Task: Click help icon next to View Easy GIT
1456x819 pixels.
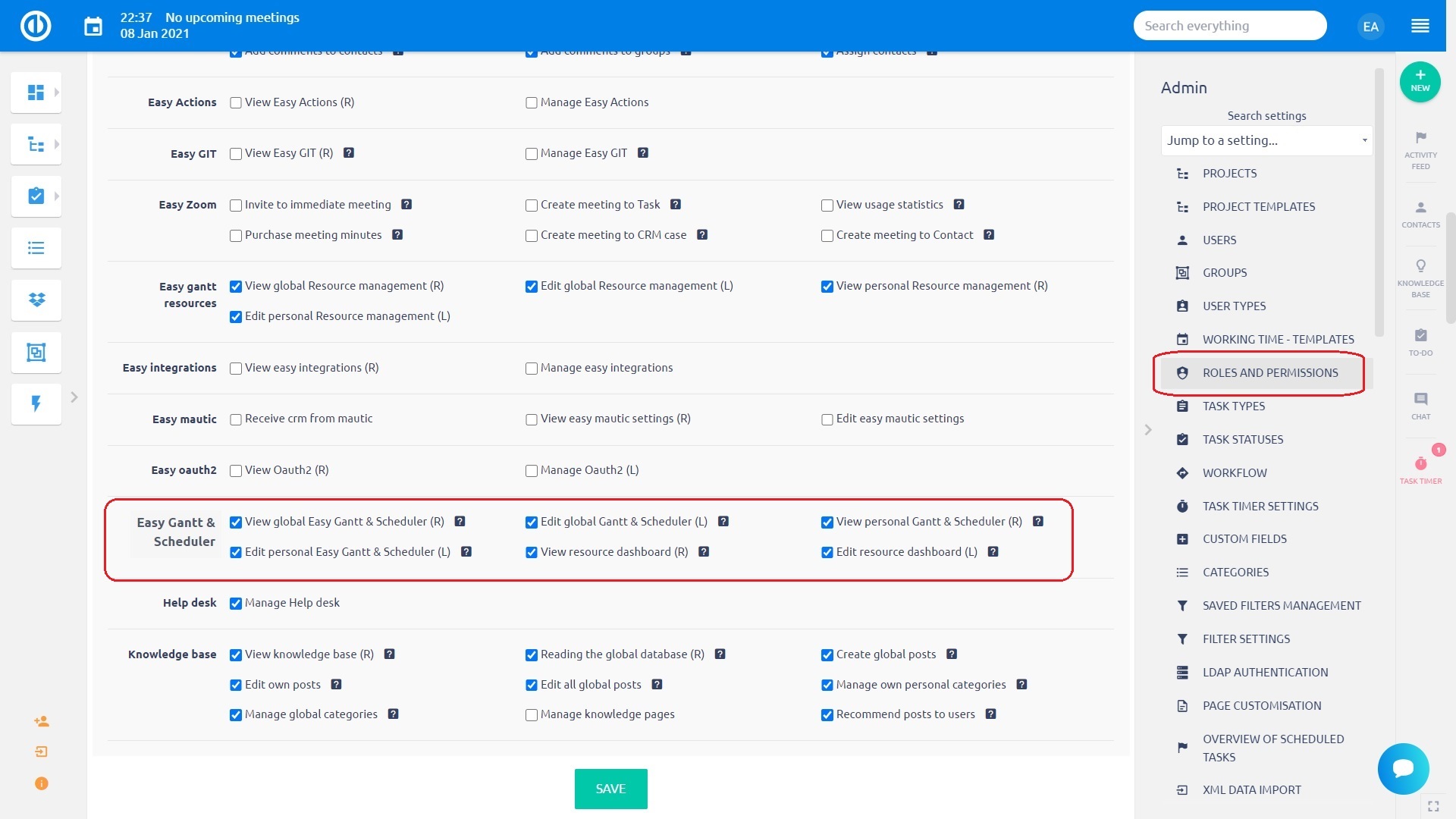Action: pos(349,153)
